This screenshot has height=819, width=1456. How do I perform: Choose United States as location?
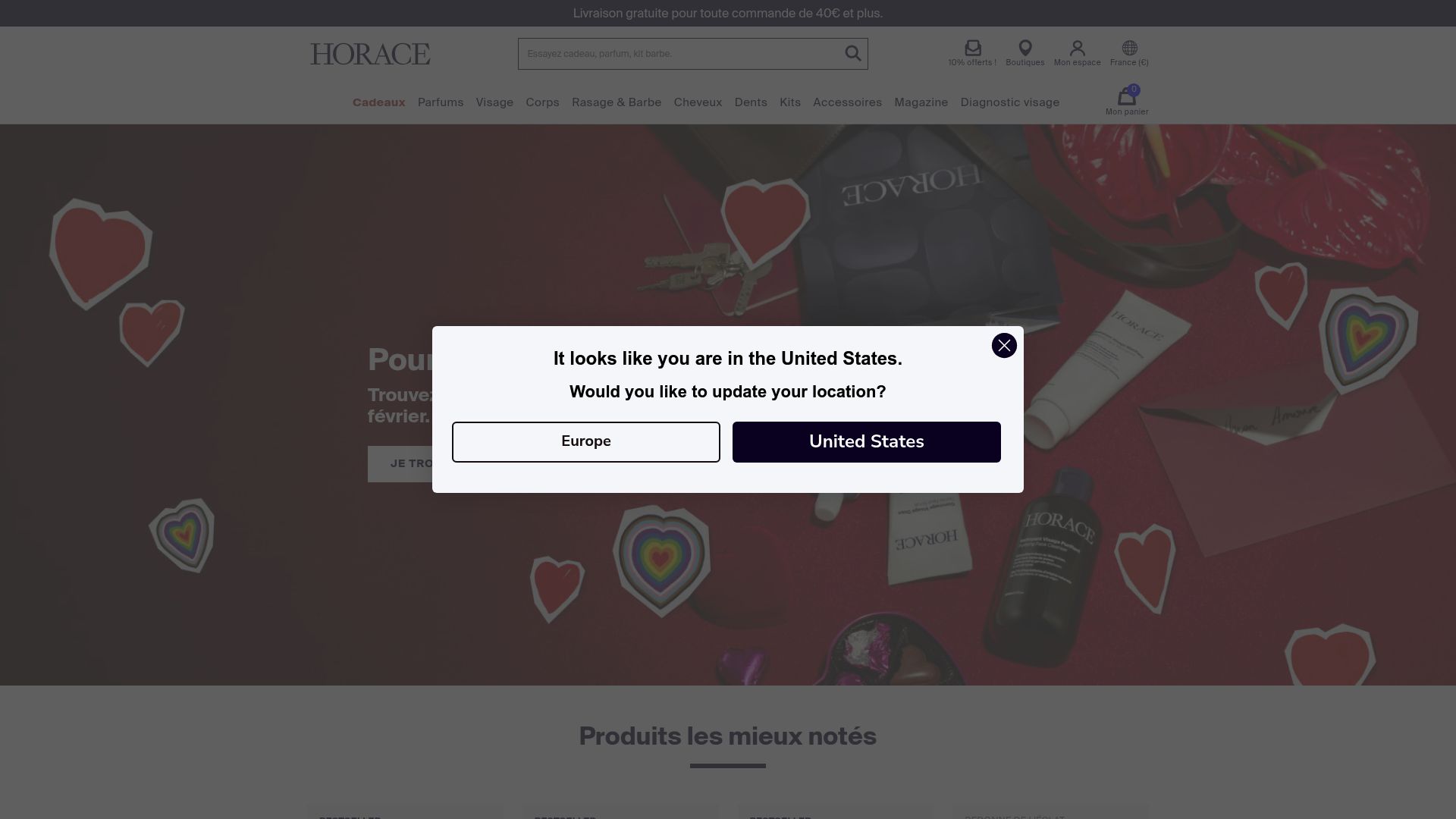coord(867,442)
